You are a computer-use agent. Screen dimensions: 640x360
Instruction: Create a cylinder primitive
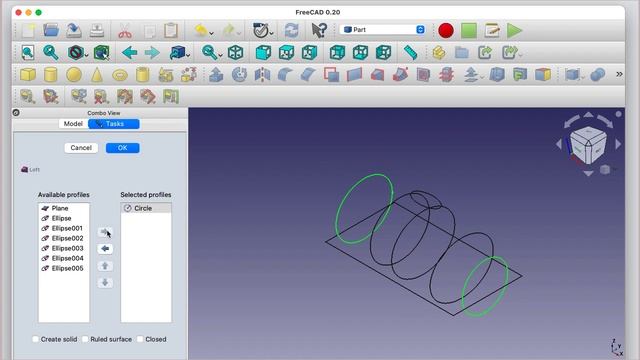click(51, 75)
